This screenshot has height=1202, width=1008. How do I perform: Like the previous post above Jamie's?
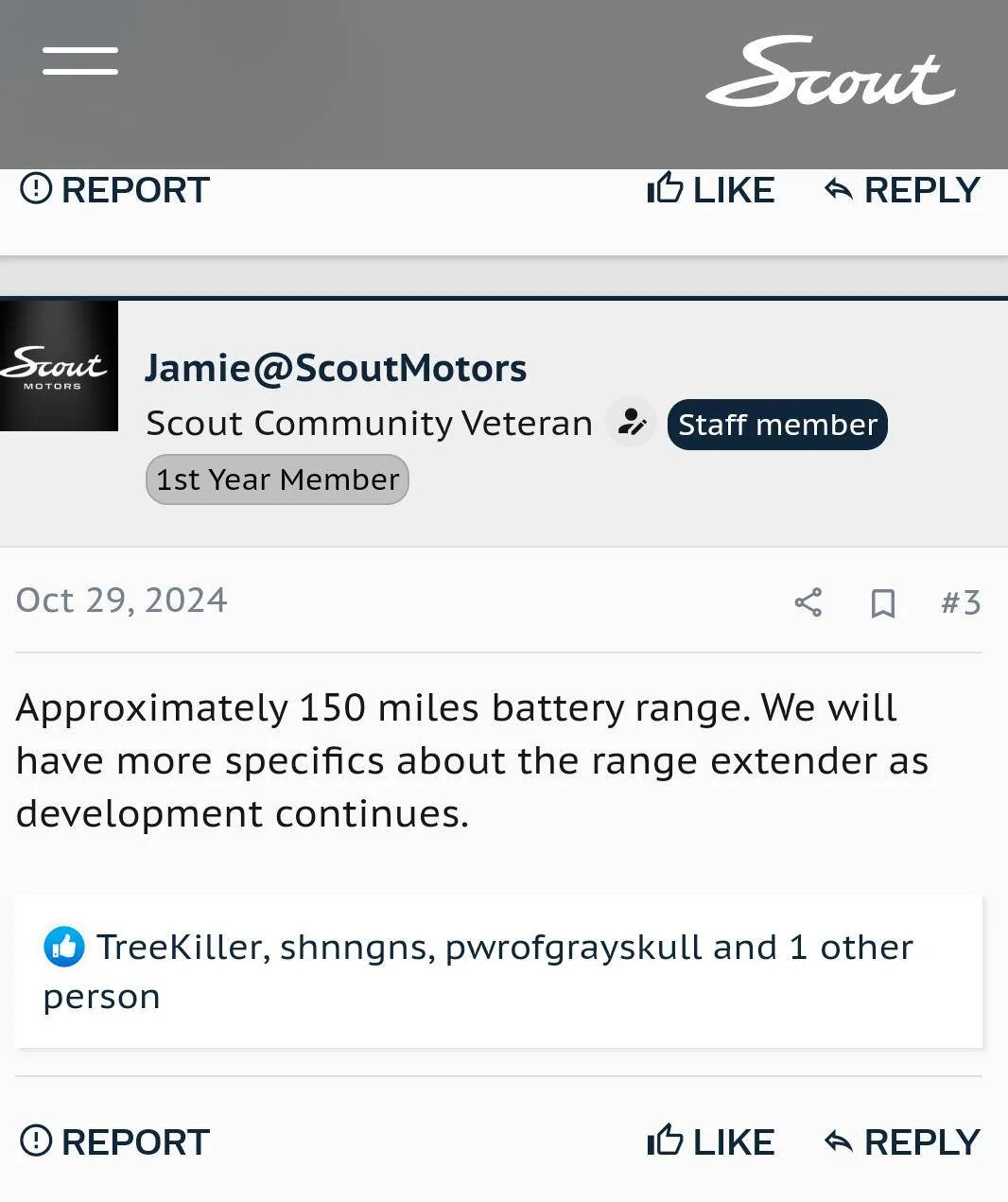[711, 190]
